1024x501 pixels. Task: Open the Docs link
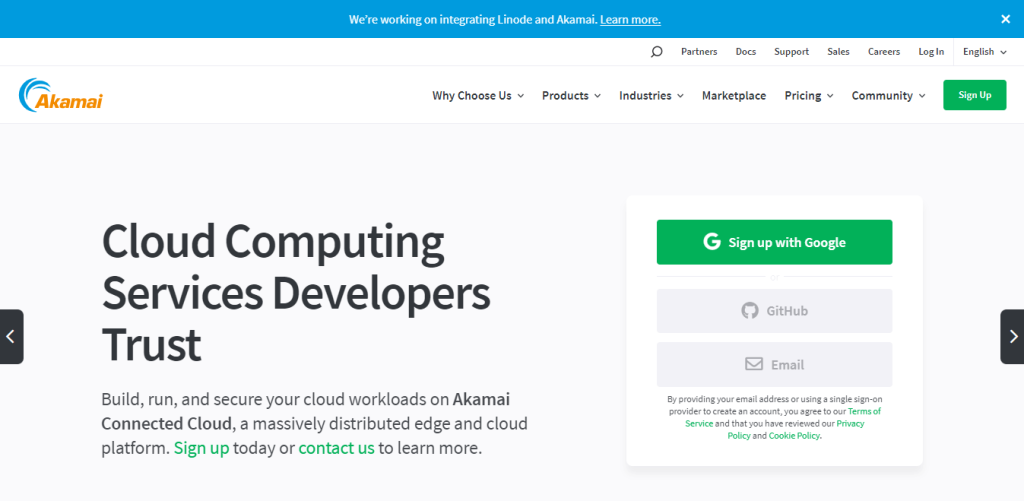pyautogui.click(x=746, y=52)
